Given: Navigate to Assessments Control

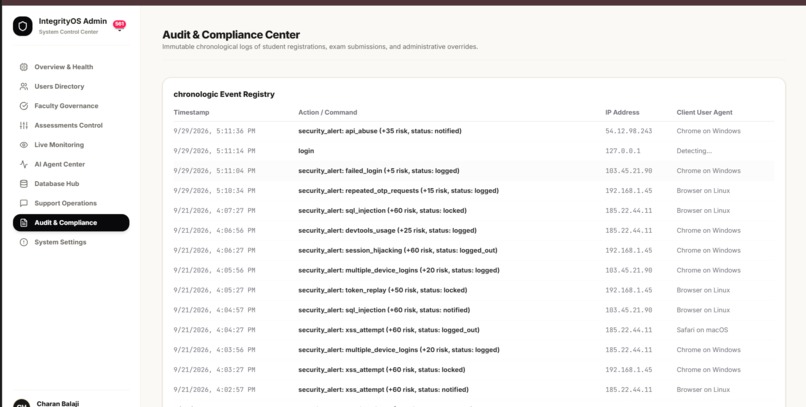Looking at the screenshot, I should tap(71, 125).
